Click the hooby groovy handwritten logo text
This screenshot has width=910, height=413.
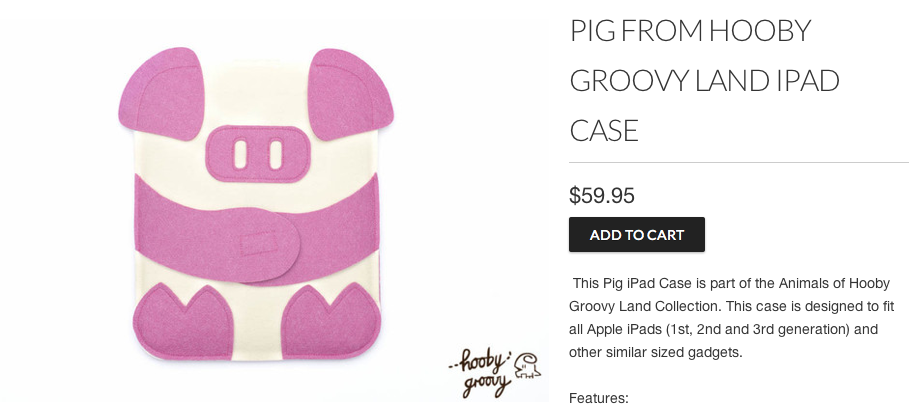[481, 373]
